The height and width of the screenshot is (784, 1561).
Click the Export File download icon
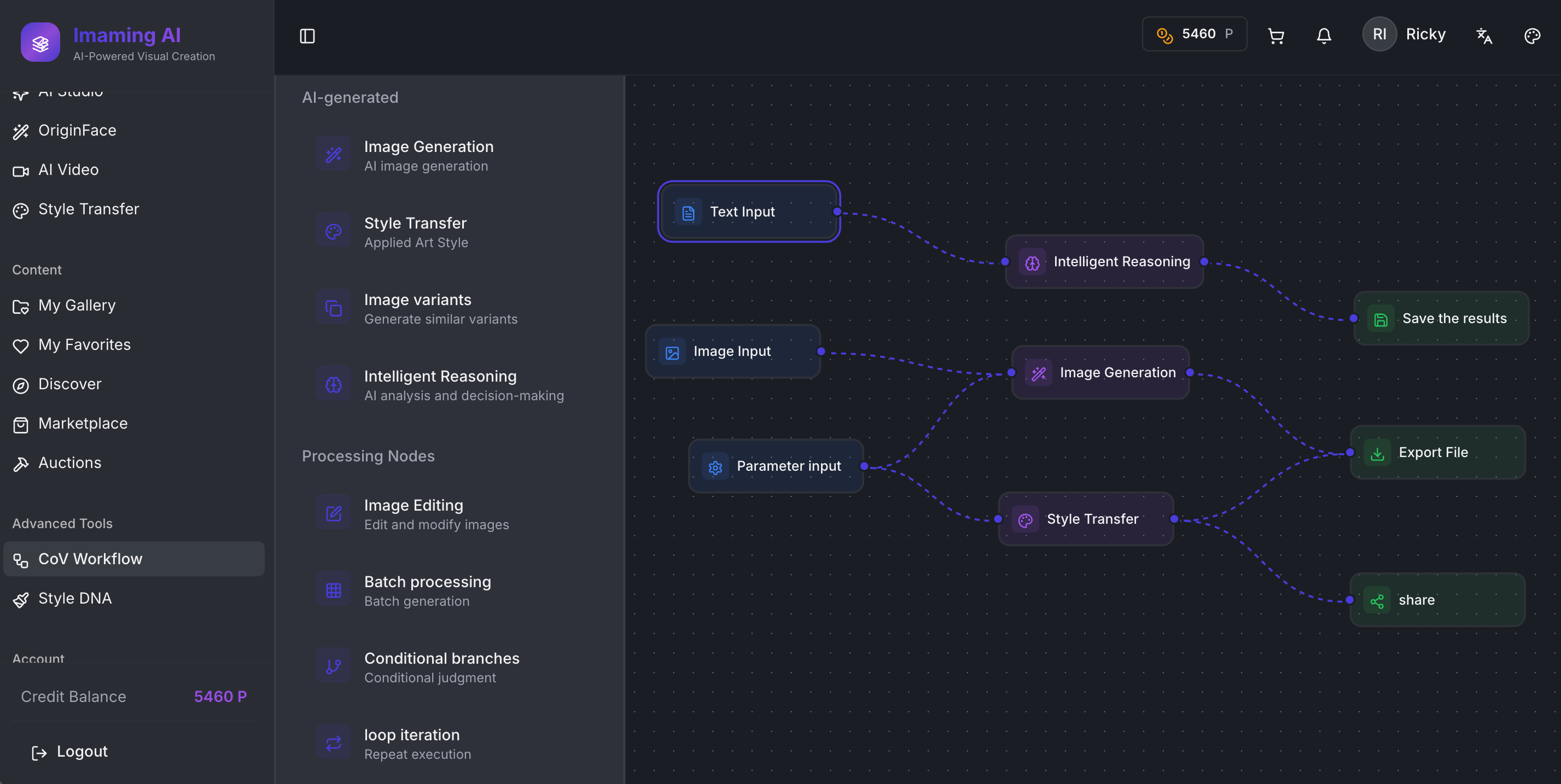click(1377, 453)
